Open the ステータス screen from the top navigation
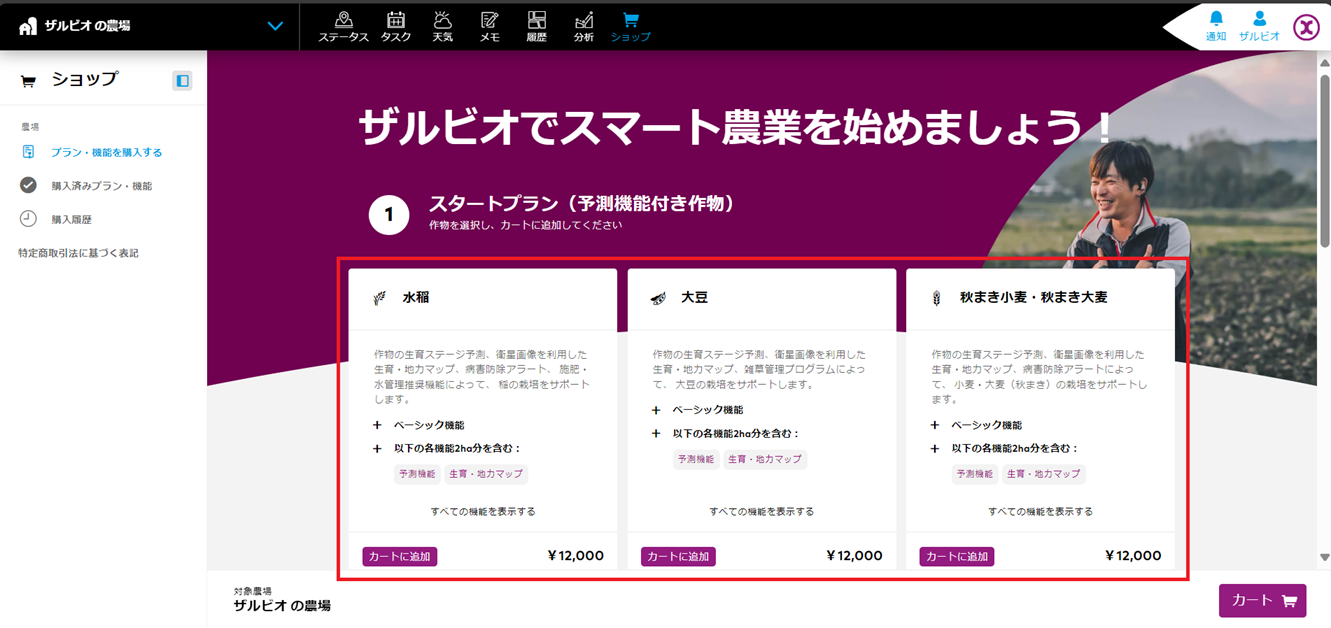 [343, 26]
